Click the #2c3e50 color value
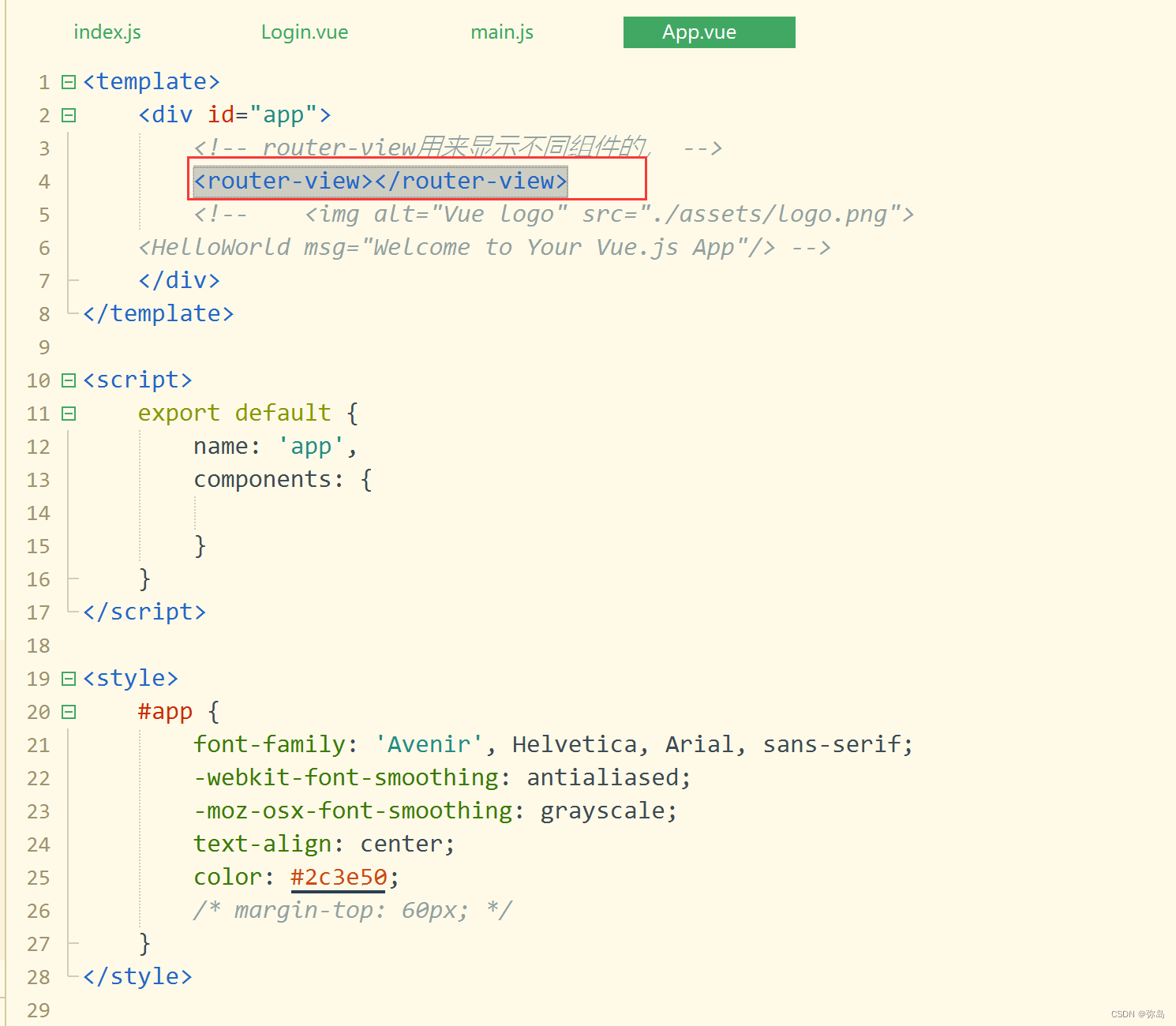 point(339,878)
